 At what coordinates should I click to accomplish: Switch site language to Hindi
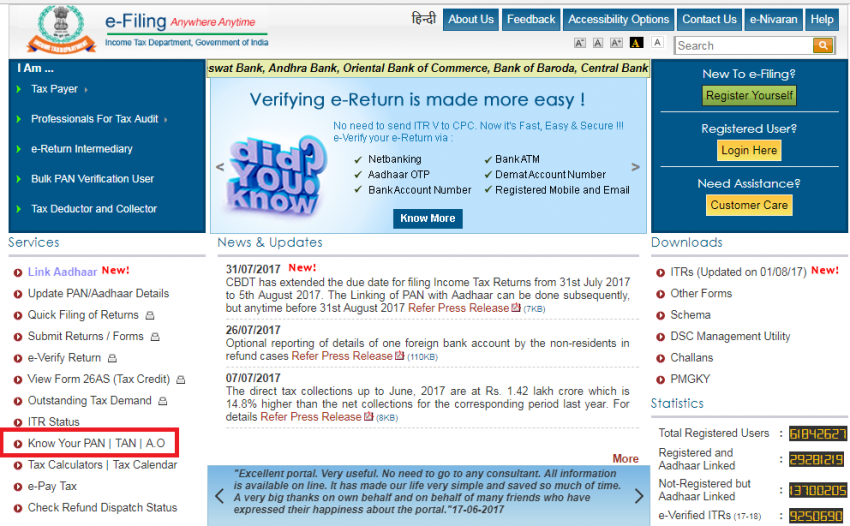point(424,19)
